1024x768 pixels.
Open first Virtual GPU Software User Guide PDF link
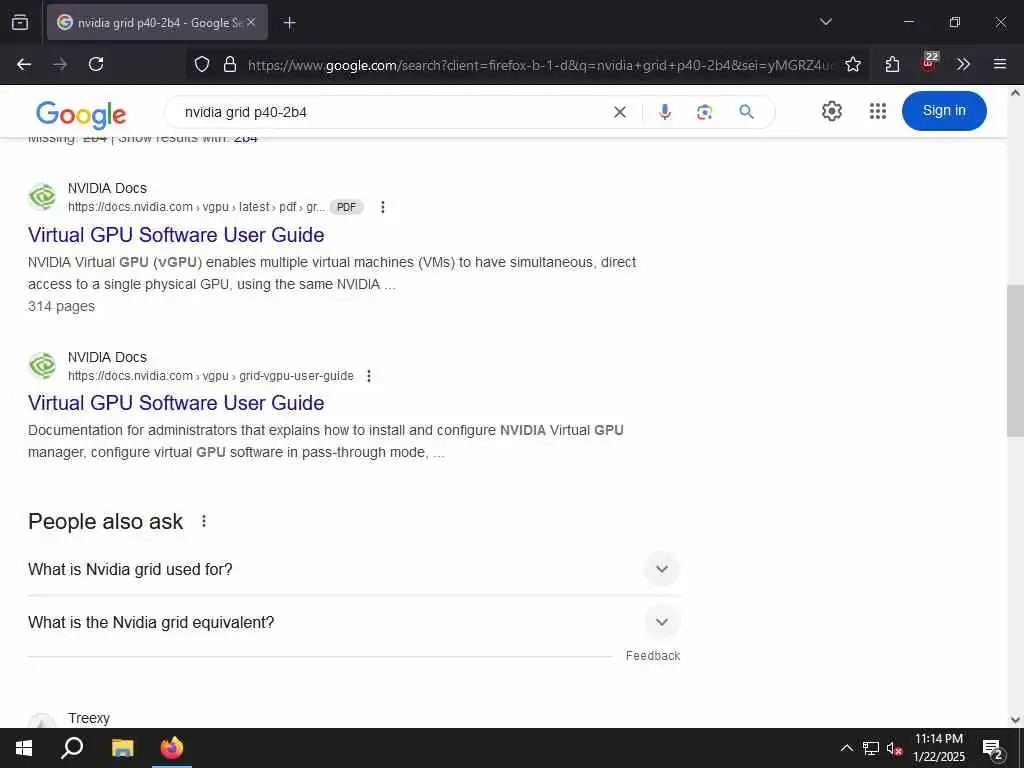click(176, 234)
